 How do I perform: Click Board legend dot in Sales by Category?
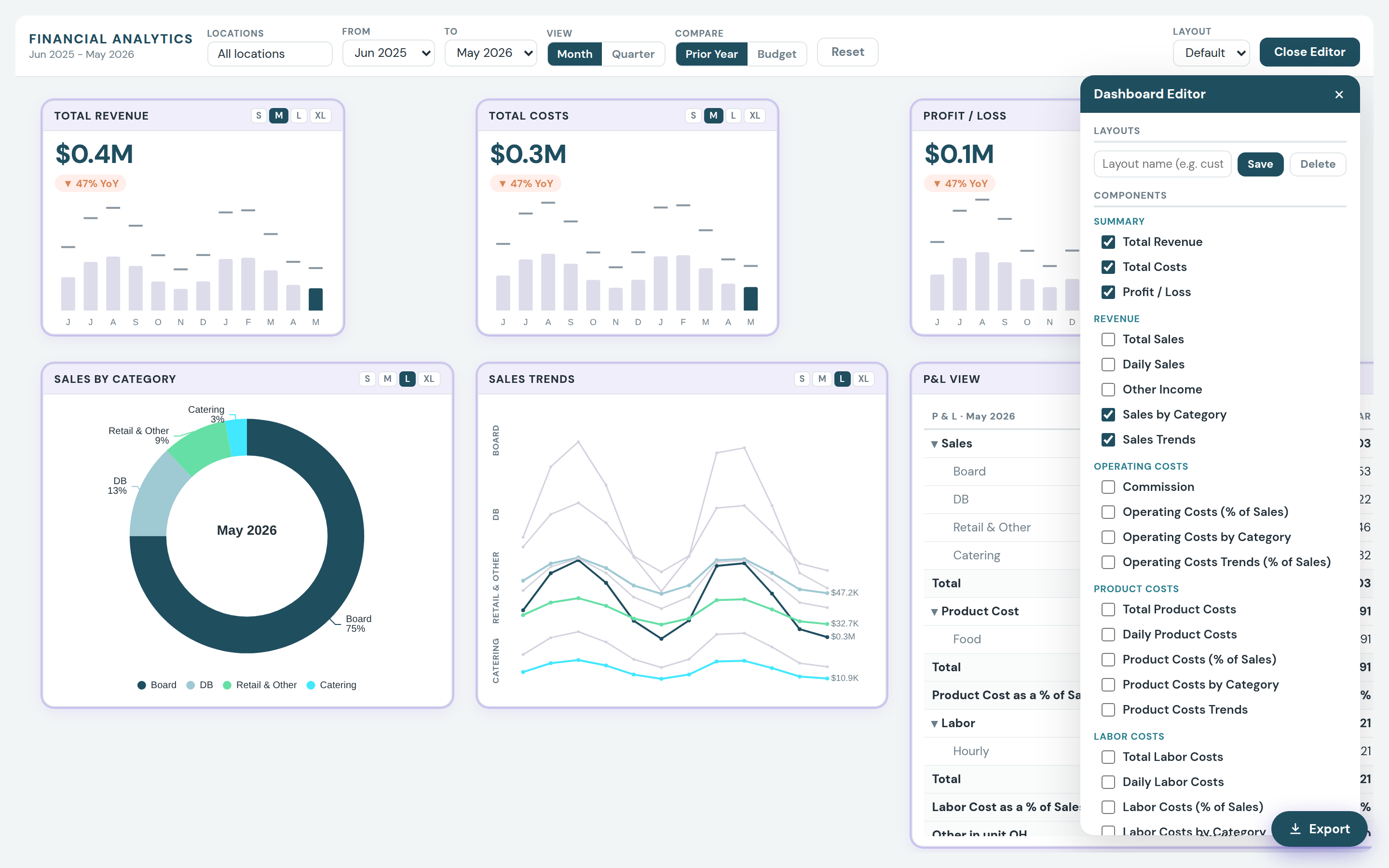(x=142, y=685)
